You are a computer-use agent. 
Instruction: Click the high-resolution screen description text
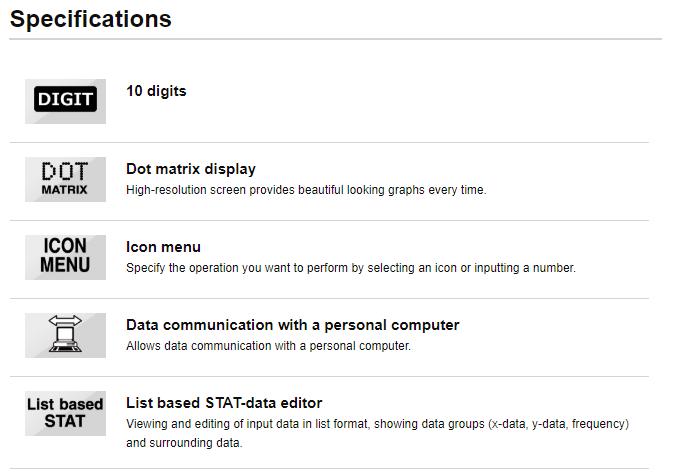coord(306,190)
